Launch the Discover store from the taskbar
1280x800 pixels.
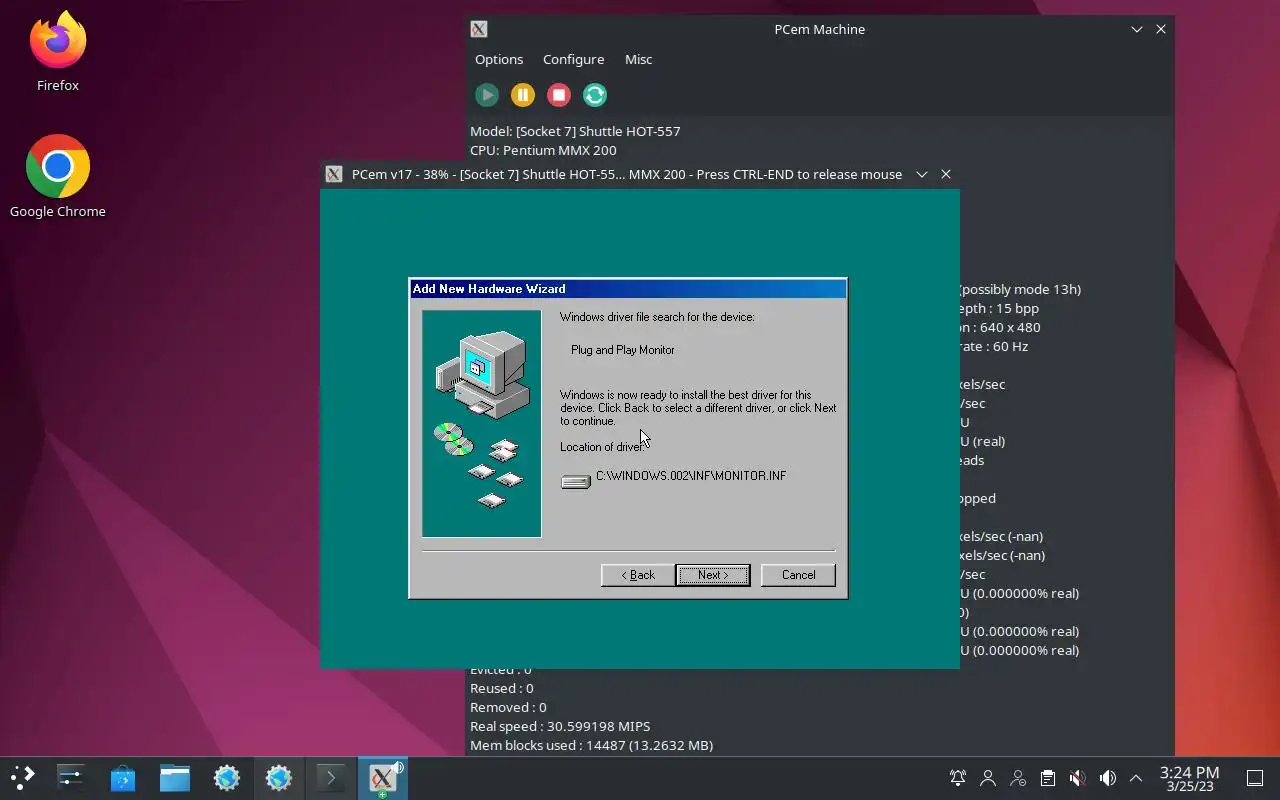(123, 777)
